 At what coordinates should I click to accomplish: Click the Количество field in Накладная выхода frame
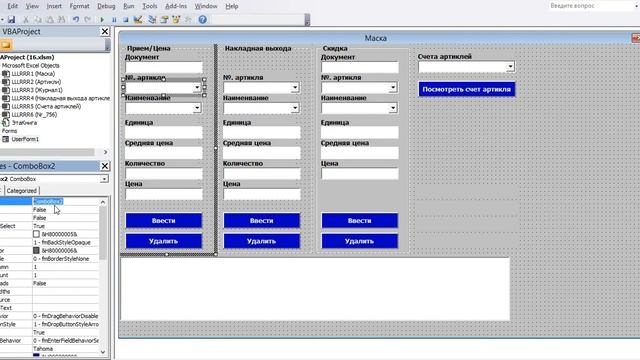262,173
